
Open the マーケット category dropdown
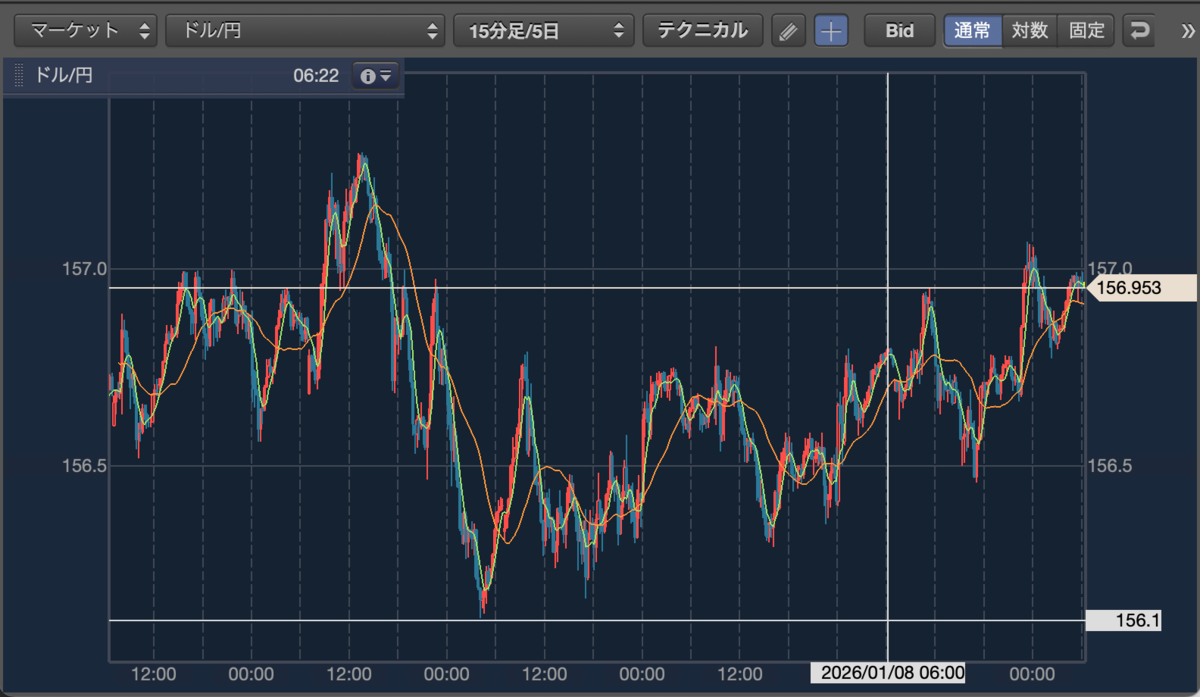coord(86,30)
